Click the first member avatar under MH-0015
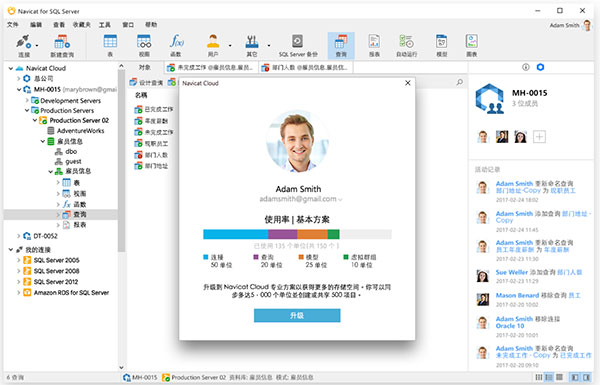This screenshot has height=385, width=600. click(483, 137)
